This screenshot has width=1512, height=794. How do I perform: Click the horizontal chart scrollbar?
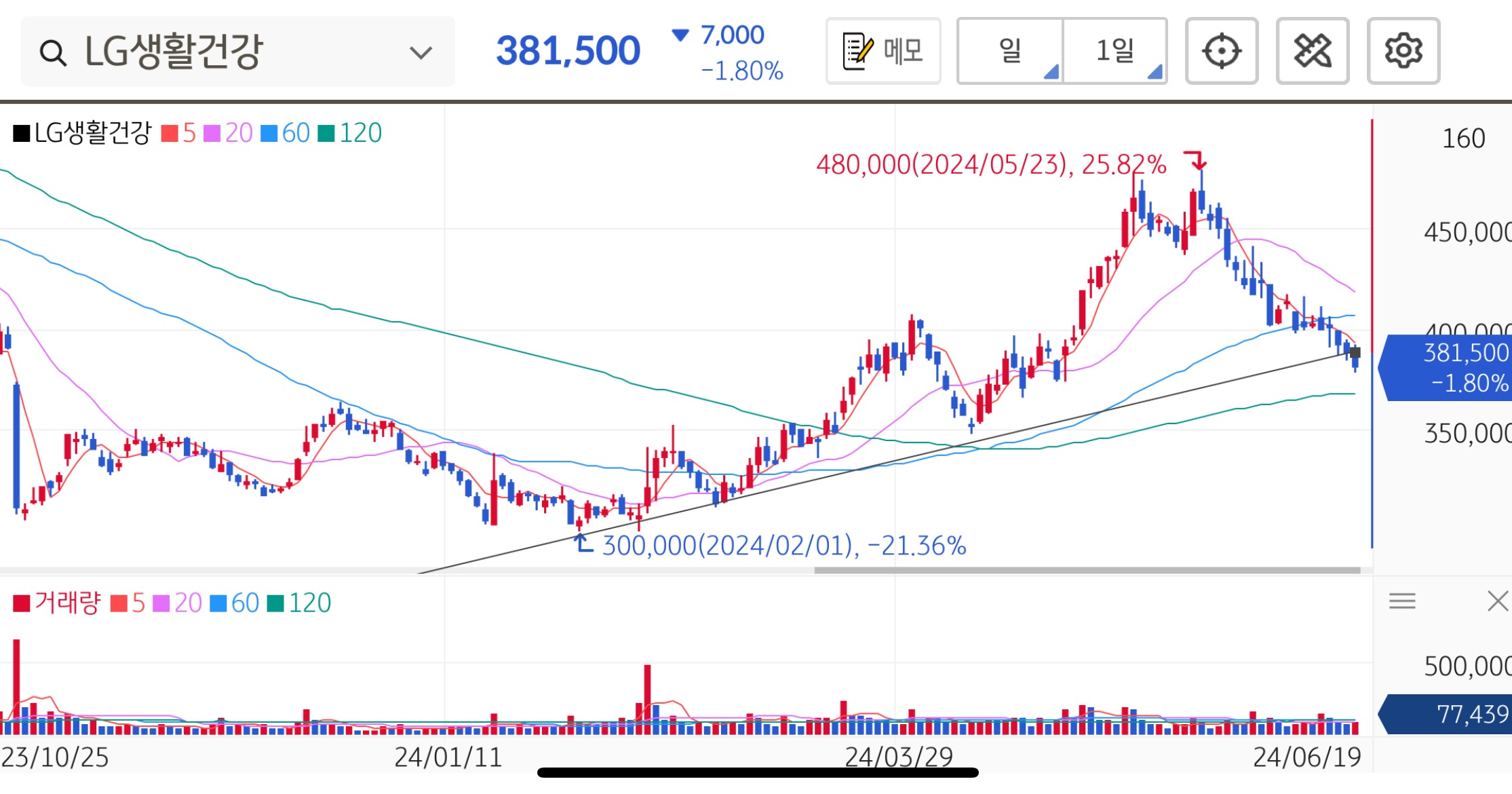(1087, 571)
